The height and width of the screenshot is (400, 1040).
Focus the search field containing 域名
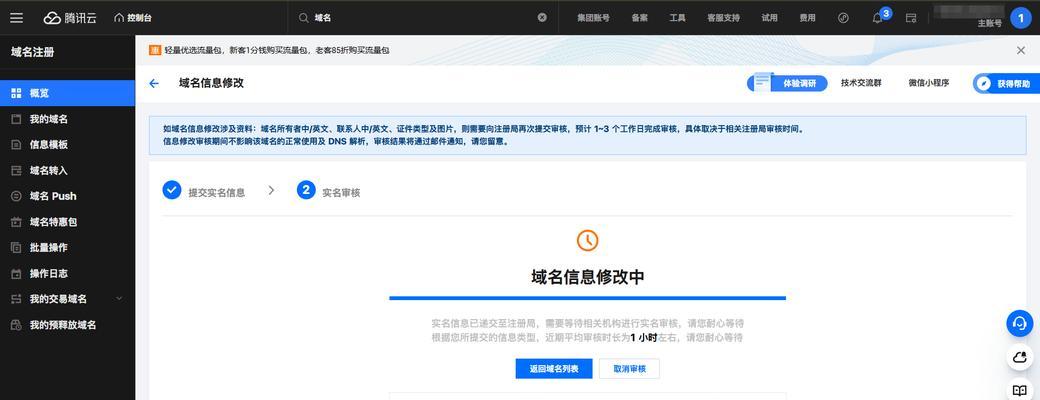point(423,18)
